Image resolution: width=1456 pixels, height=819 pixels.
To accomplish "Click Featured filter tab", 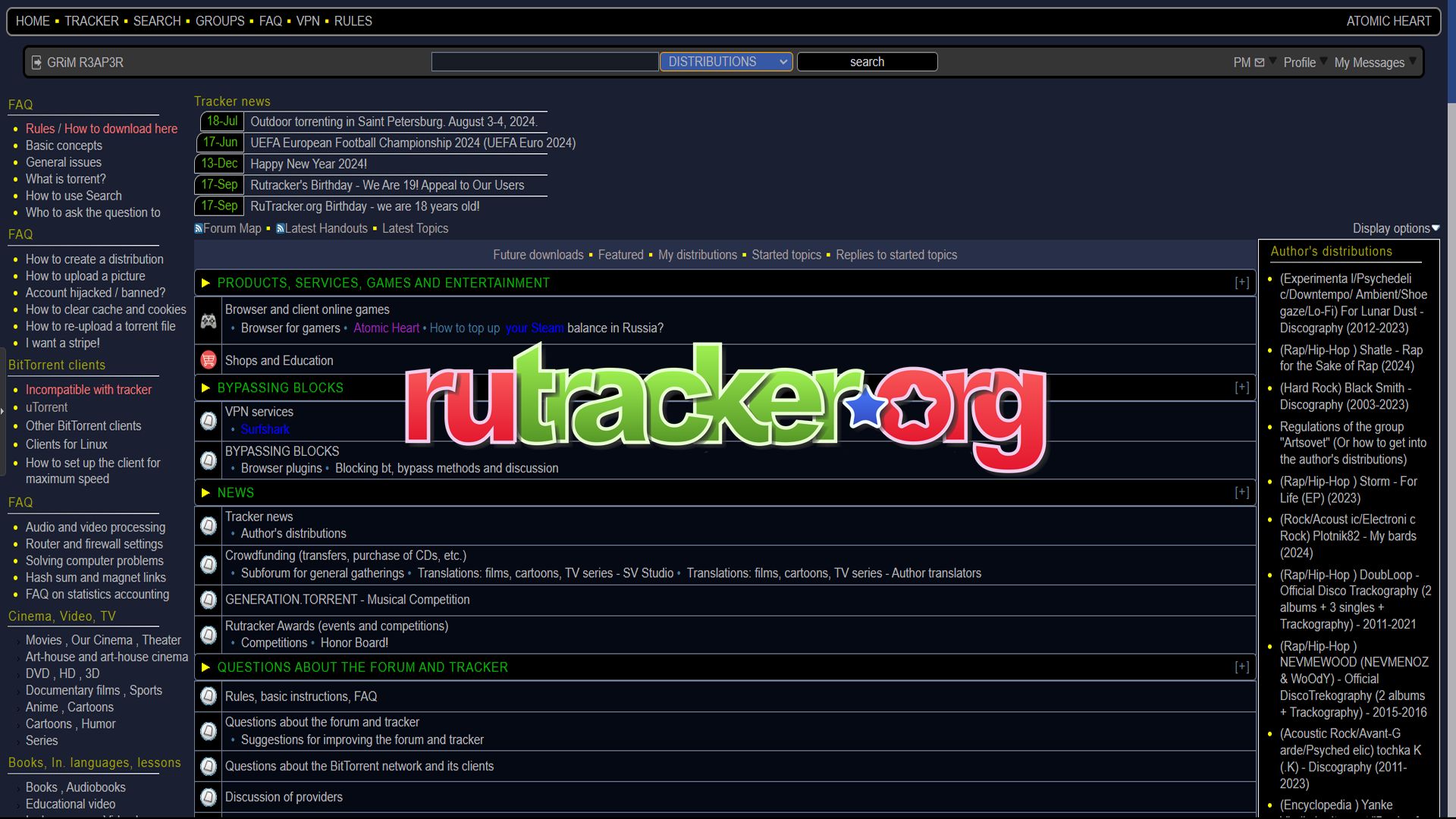I will click(621, 254).
